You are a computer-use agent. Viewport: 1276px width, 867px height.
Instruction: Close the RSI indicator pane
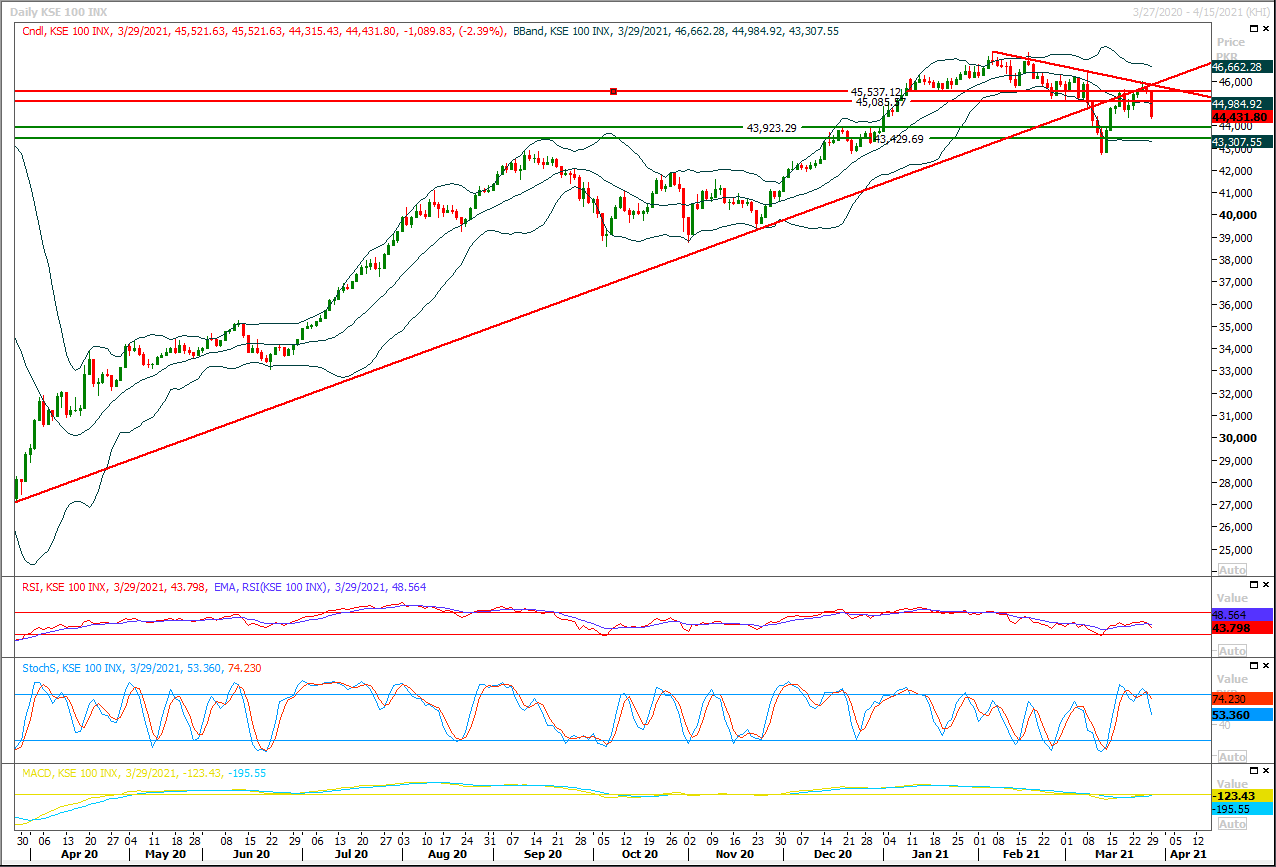(1266, 585)
